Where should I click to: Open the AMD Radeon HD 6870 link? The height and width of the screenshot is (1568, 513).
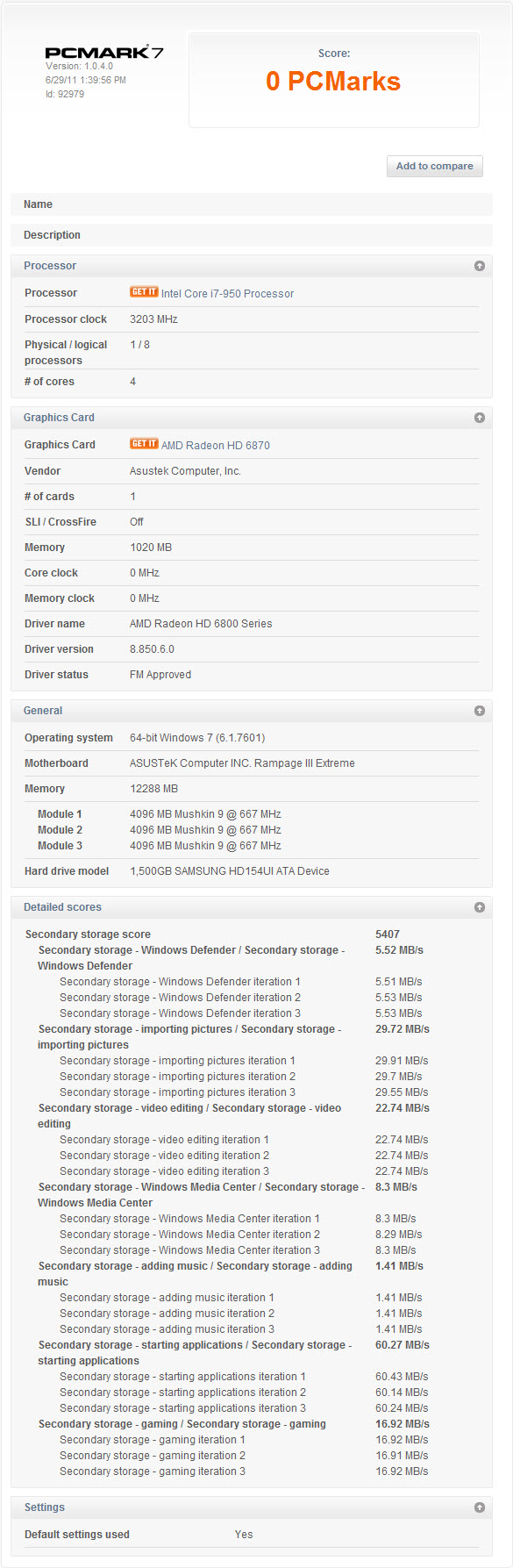coord(216,446)
